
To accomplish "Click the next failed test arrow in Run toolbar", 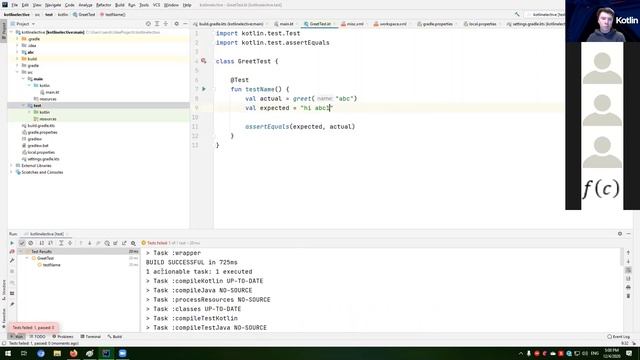I will (89, 243).
